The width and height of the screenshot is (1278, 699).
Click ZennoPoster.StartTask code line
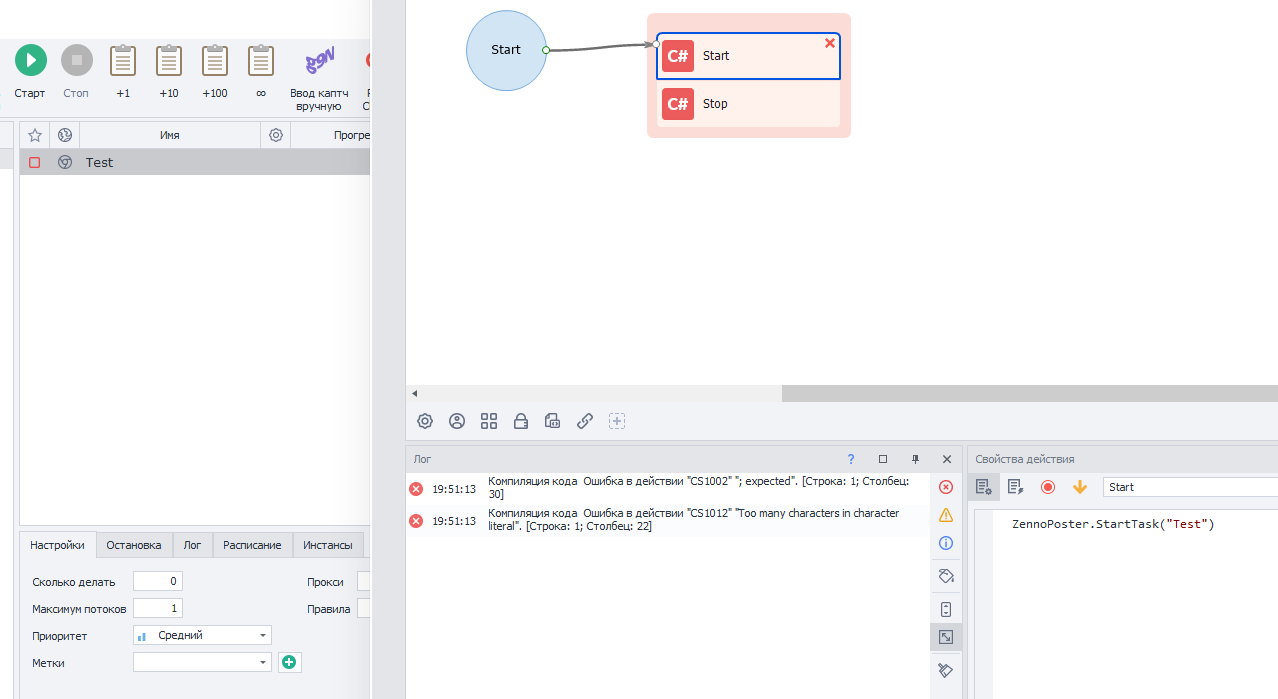point(1113,524)
